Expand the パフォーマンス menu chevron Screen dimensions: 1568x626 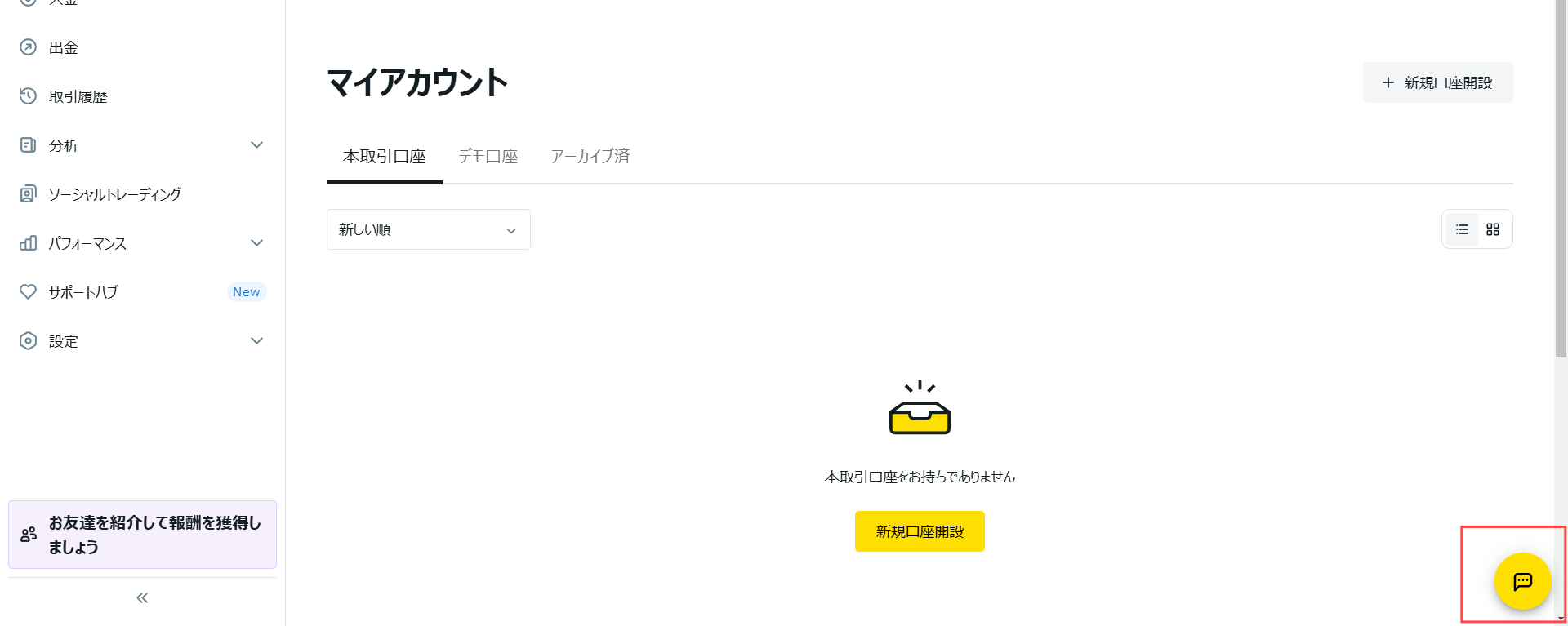(x=256, y=243)
